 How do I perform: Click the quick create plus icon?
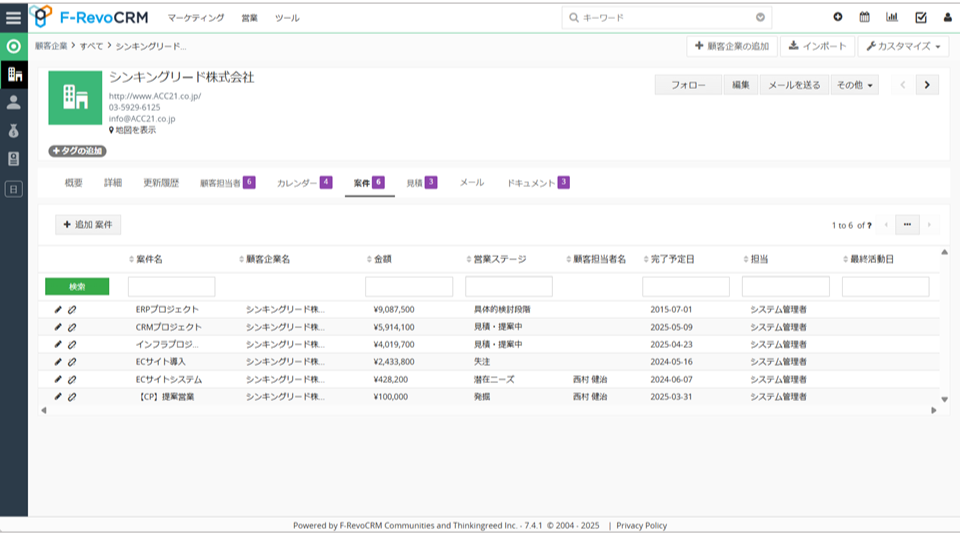click(x=838, y=17)
